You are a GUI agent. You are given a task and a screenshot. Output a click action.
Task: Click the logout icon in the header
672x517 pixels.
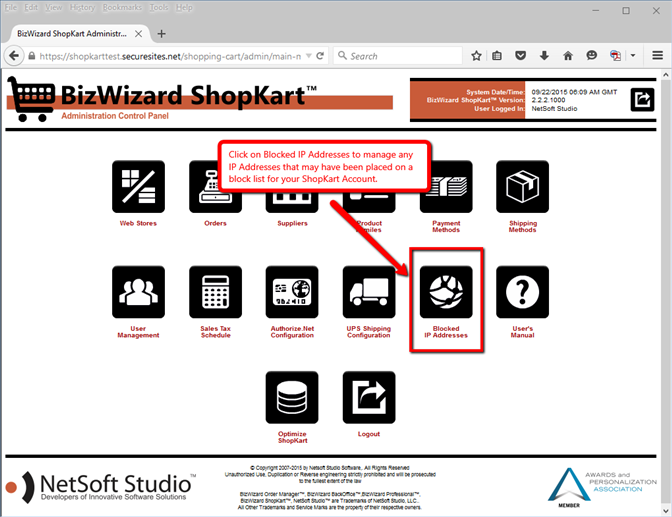(x=642, y=99)
